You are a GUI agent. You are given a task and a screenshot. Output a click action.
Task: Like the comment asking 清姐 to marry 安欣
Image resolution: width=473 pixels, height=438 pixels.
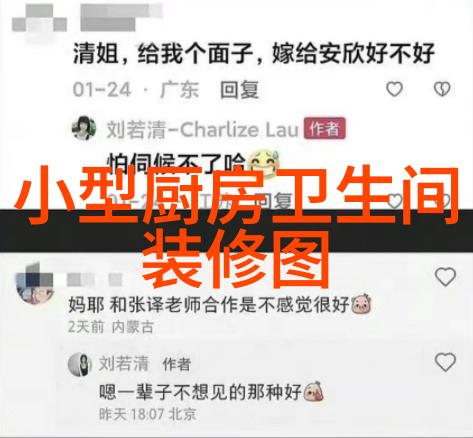394,89
